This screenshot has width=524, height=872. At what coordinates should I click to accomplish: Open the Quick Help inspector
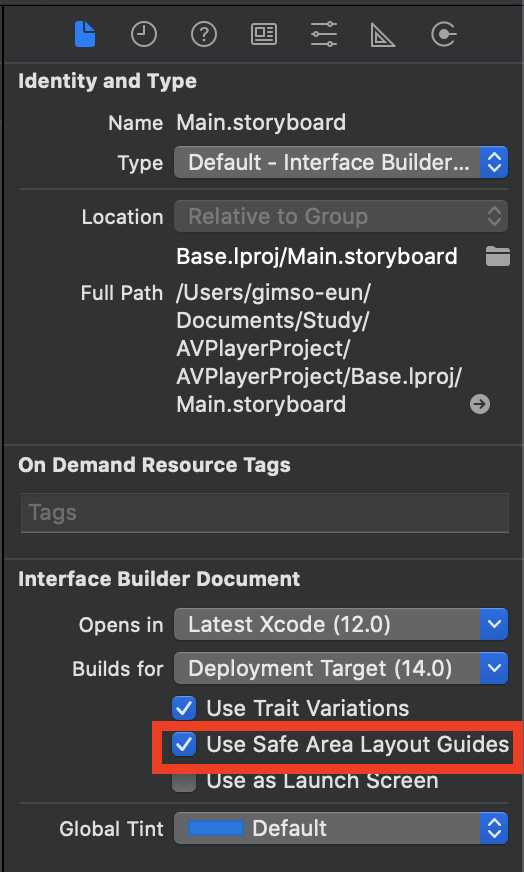pyautogui.click(x=204, y=34)
